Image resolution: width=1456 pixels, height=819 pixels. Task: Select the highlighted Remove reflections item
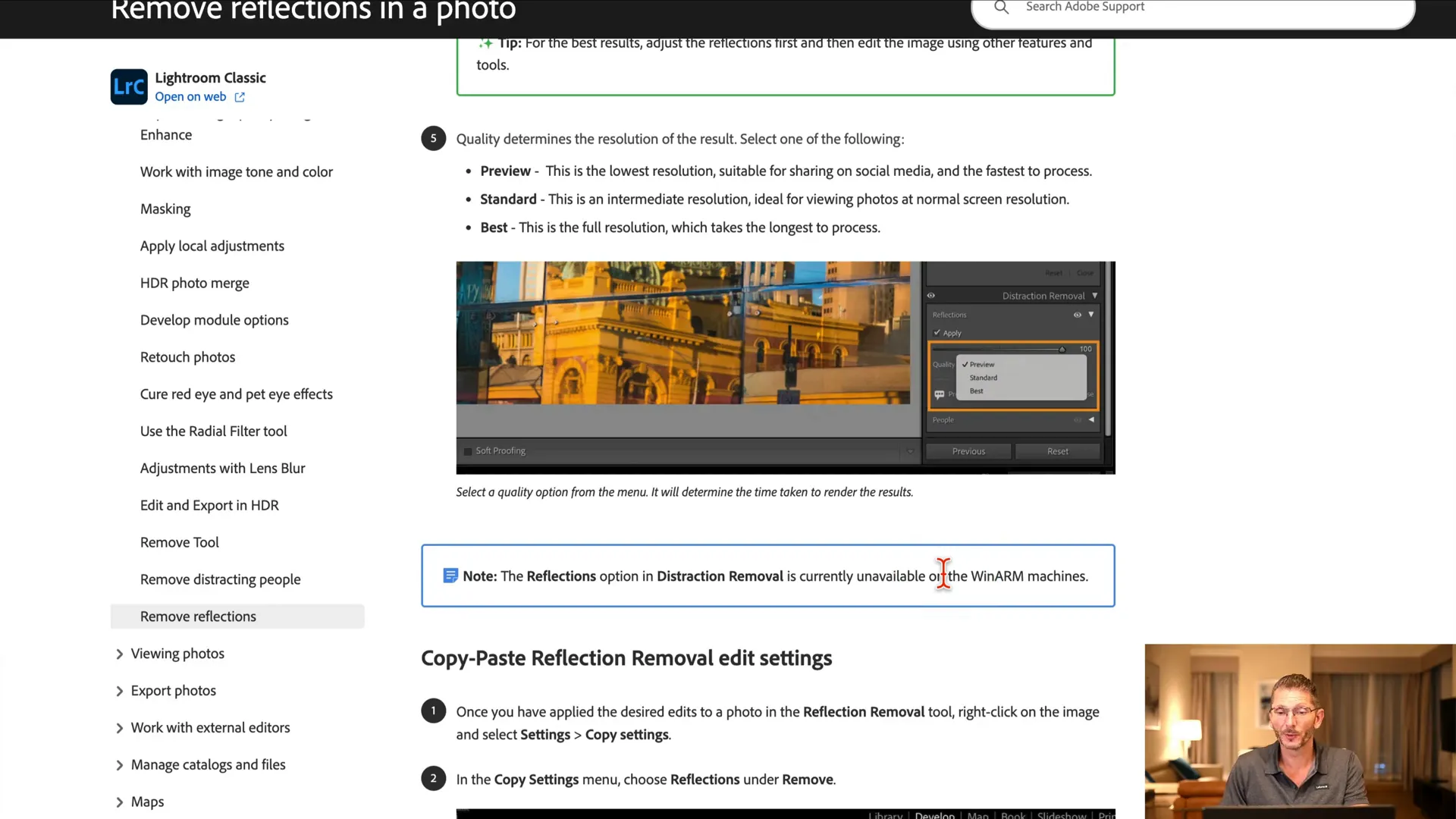coord(237,617)
